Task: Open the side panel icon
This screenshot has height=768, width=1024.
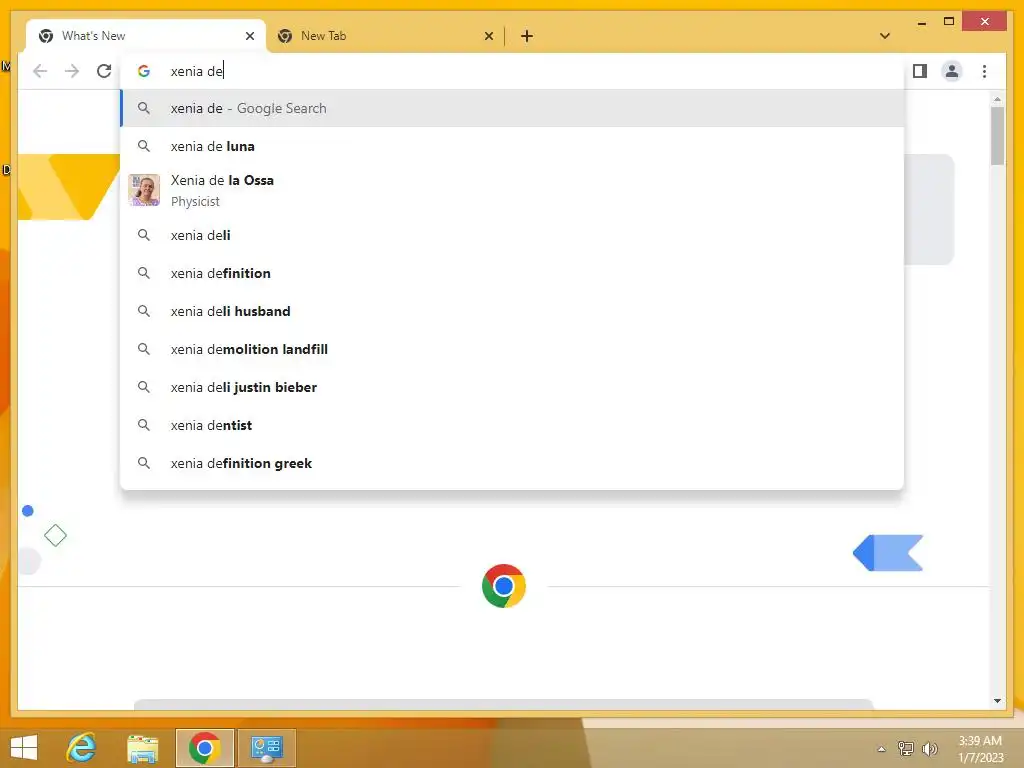Action: coord(920,71)
